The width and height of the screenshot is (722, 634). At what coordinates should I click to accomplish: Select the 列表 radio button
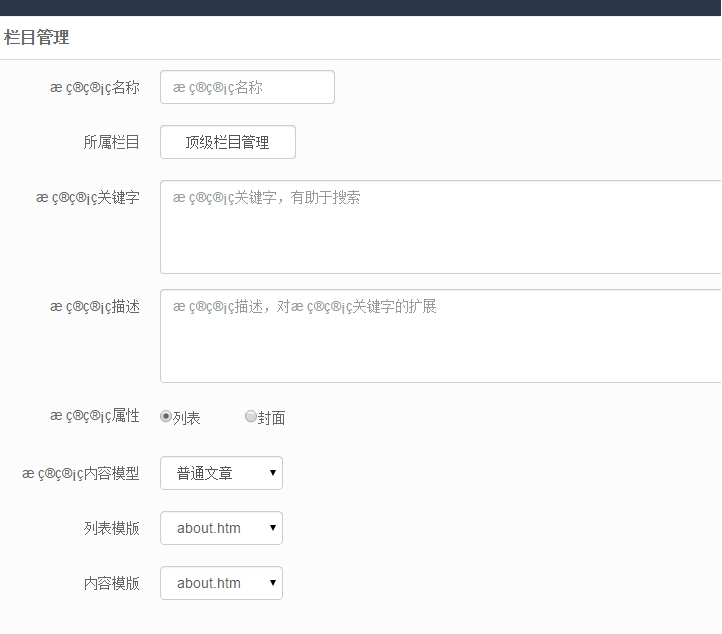point(166,417)
